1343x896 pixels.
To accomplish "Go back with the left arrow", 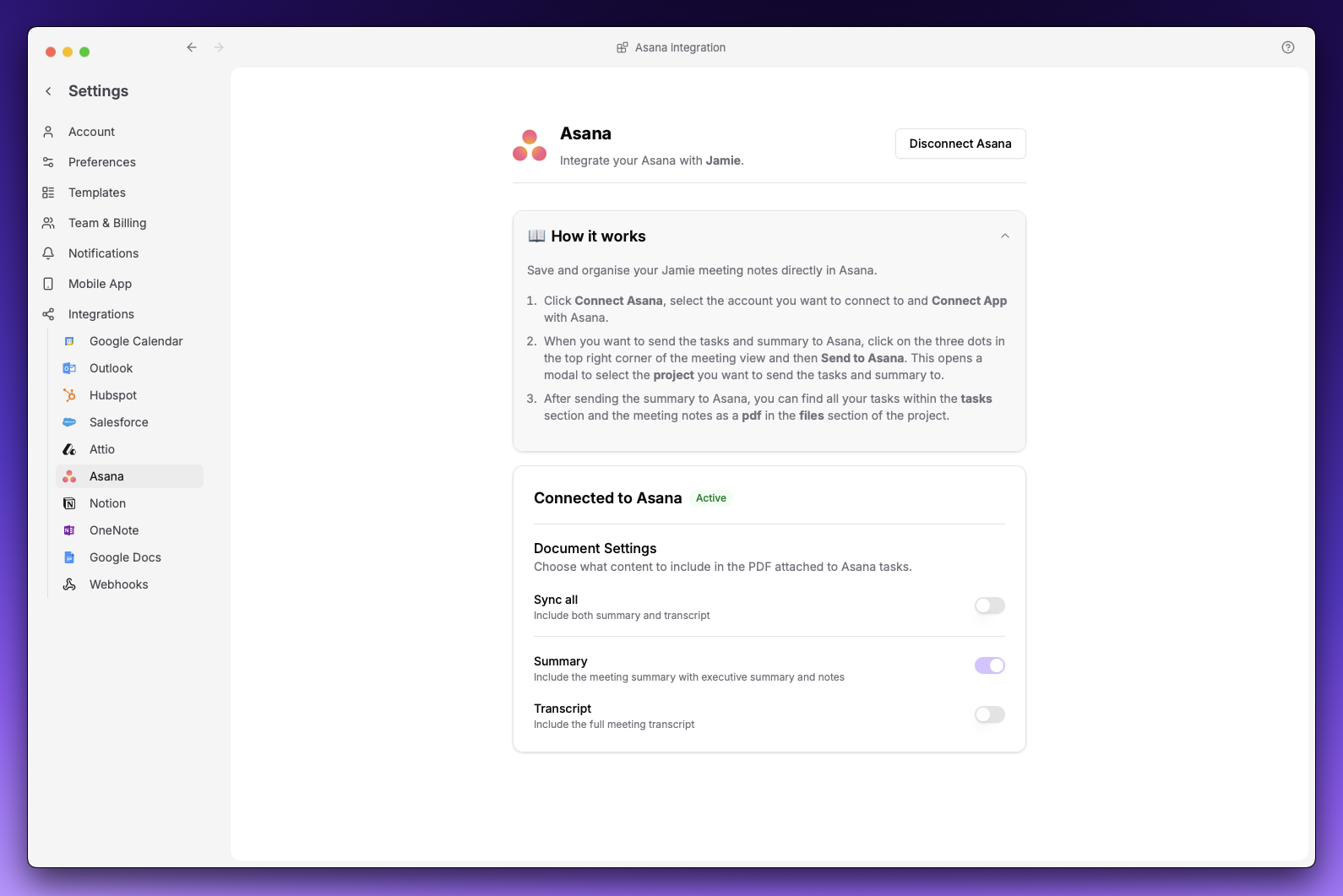I will pos(192,47).
